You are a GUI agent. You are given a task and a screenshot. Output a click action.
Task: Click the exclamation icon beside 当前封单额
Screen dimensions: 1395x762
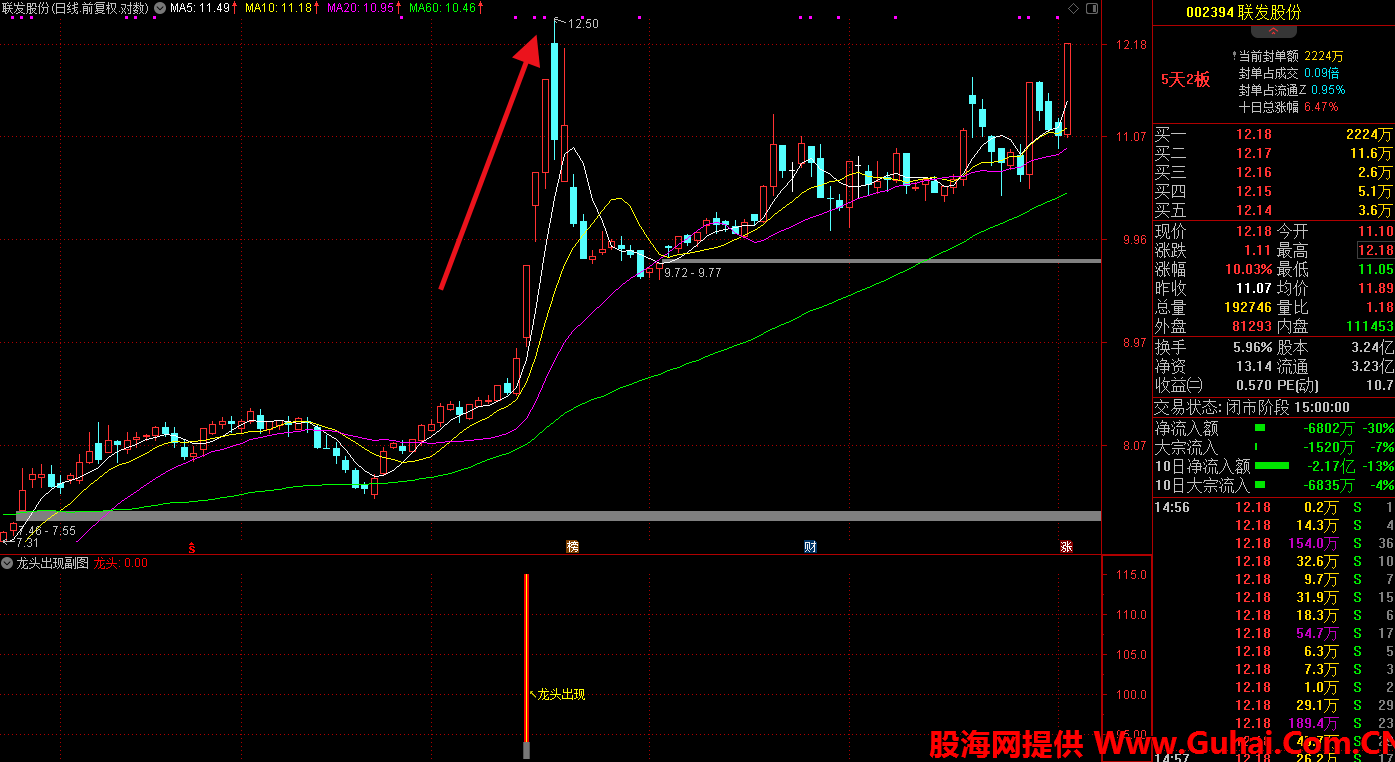pyautogui.click(x=1233, y=56)
